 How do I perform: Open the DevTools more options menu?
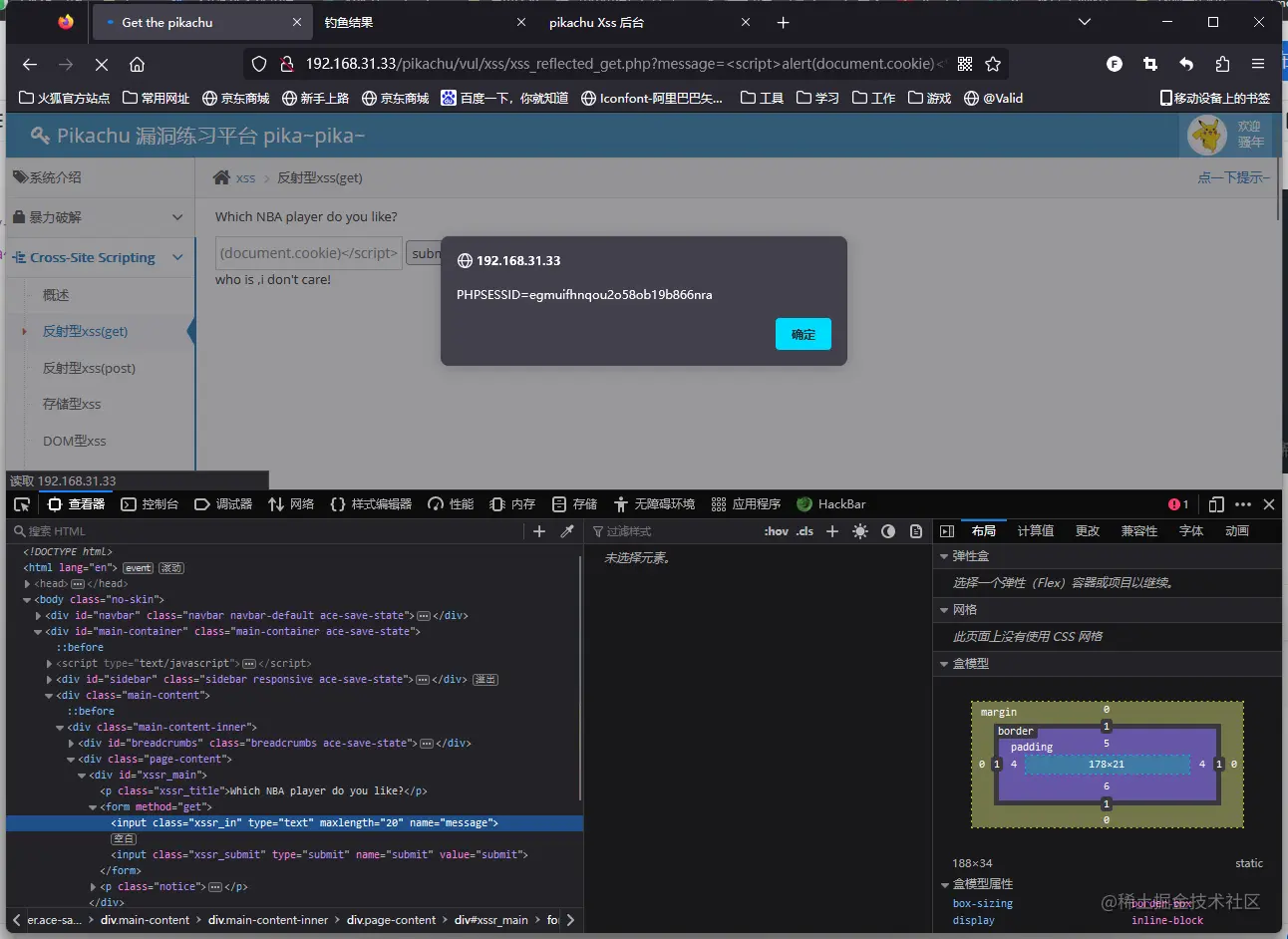coord(1243,504)
